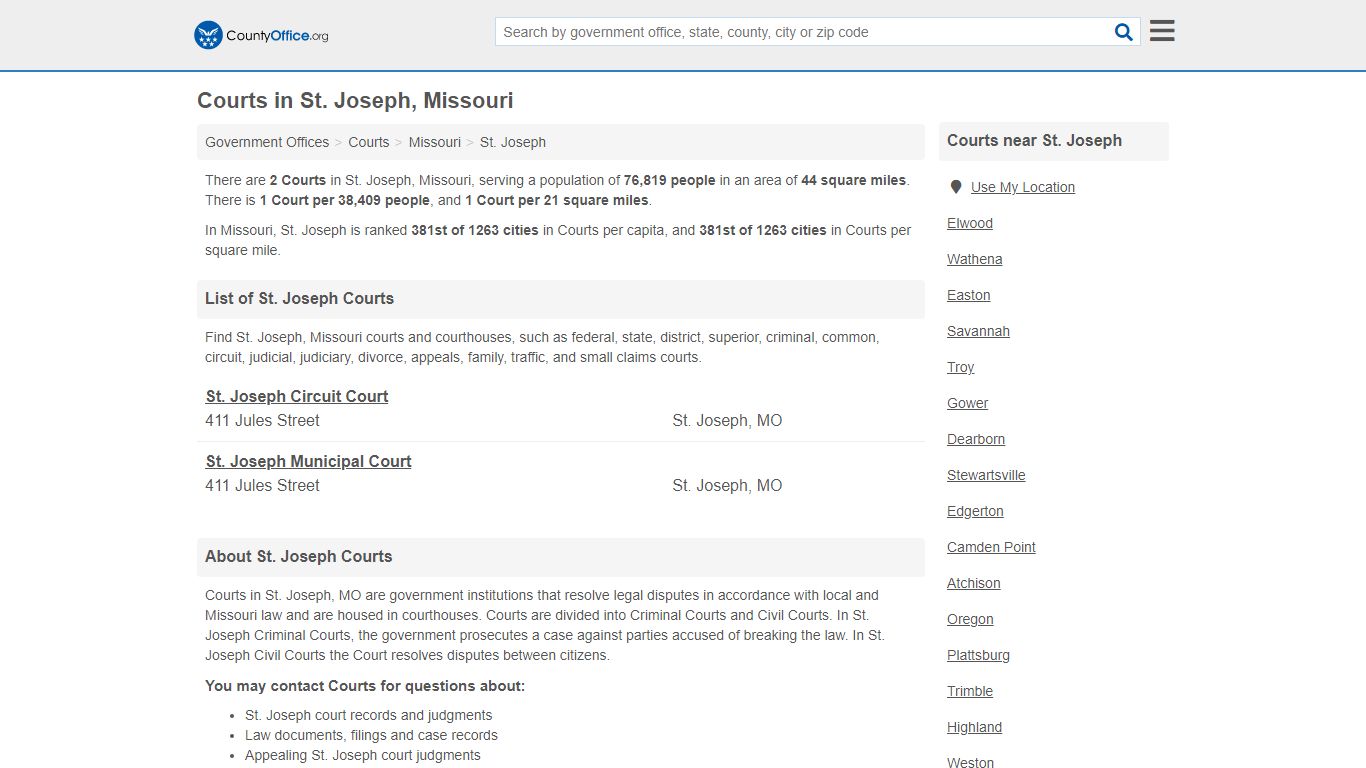
Task: Open the hamburger menu
Action: click(x=1162, y=31)
